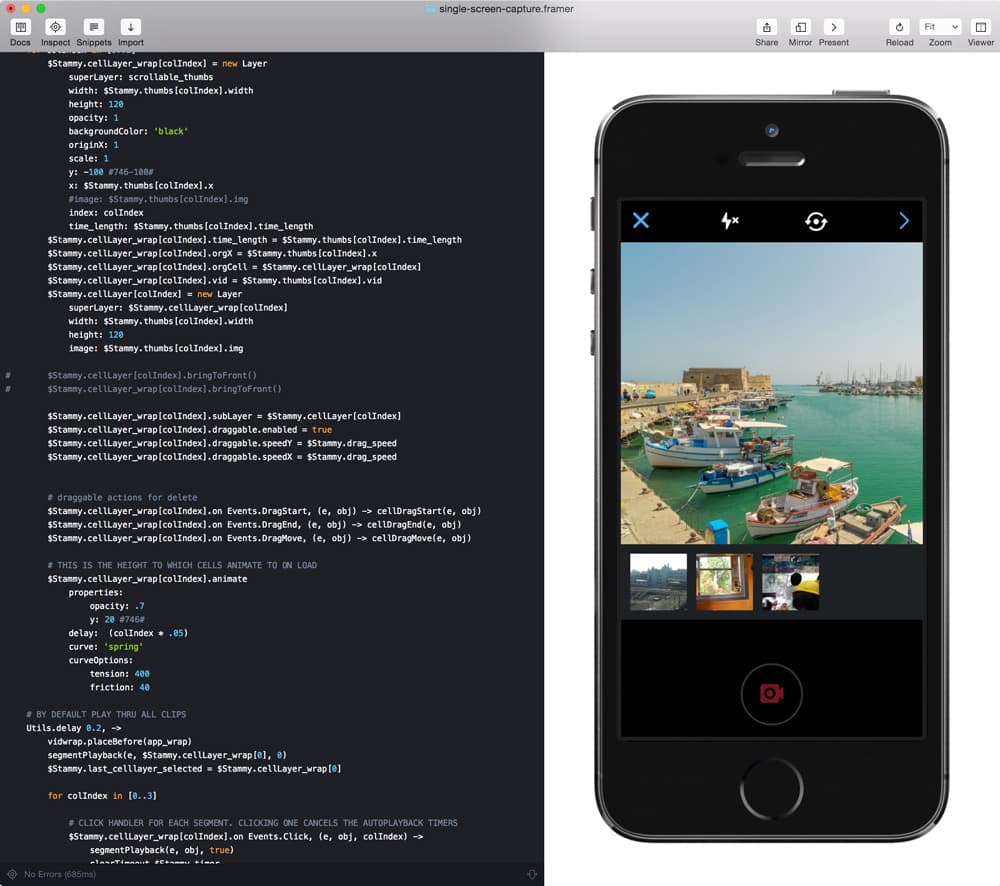Tap the switch camera rotate icon
1000x886 pixels.
coord(816,221)
